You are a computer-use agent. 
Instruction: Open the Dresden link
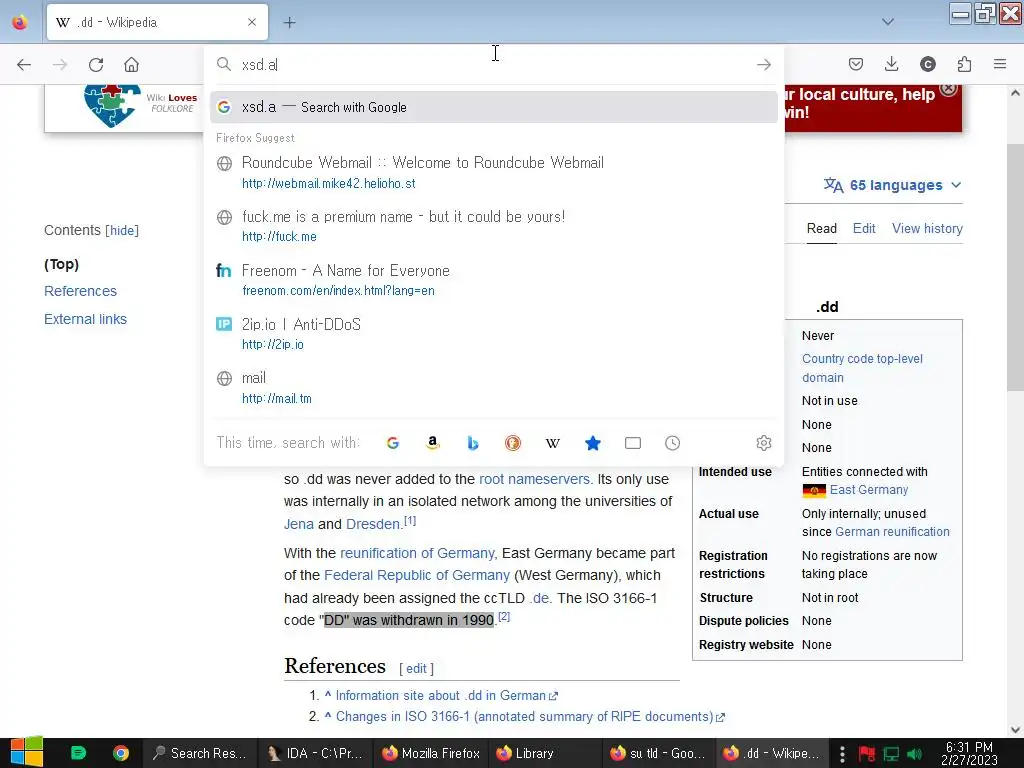pyautogui.click(x=373, y=524)
